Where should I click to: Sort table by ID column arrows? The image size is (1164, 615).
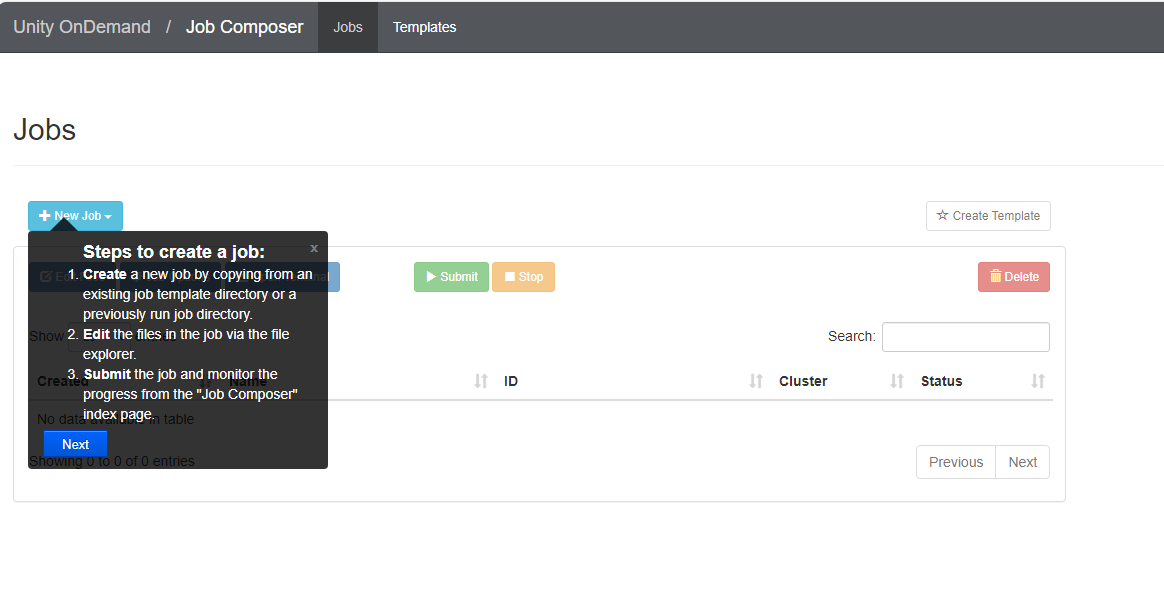[756, 381]
